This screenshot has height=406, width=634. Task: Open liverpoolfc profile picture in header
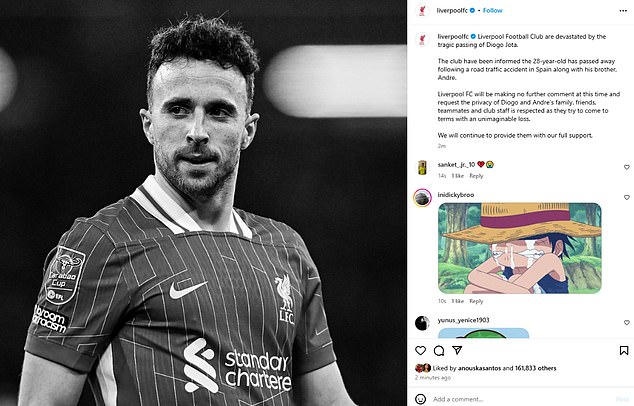[422, 11]
